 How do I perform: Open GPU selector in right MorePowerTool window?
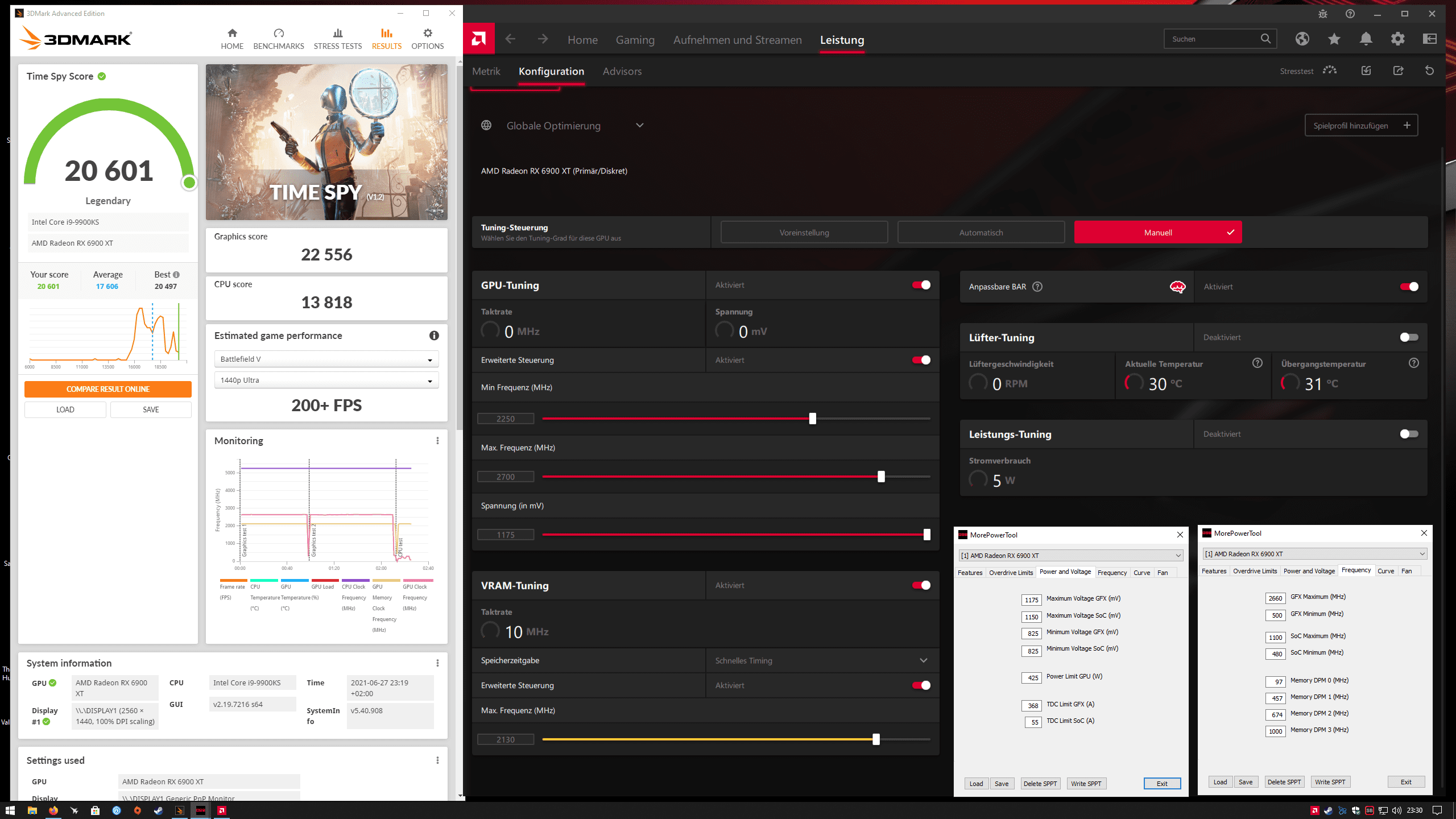click(1314, 553)
